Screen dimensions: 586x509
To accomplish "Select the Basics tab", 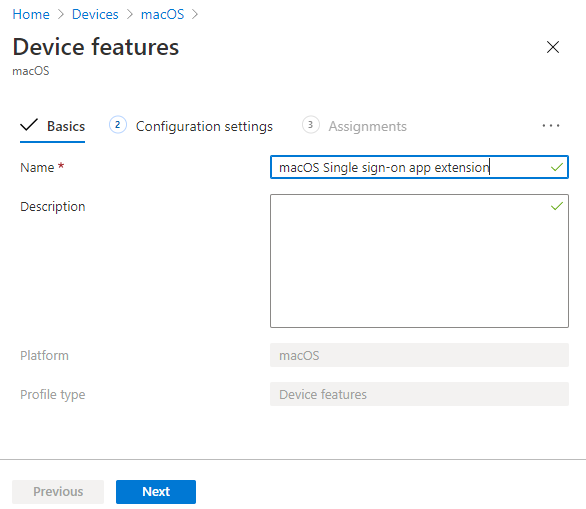I will (52, 126).
